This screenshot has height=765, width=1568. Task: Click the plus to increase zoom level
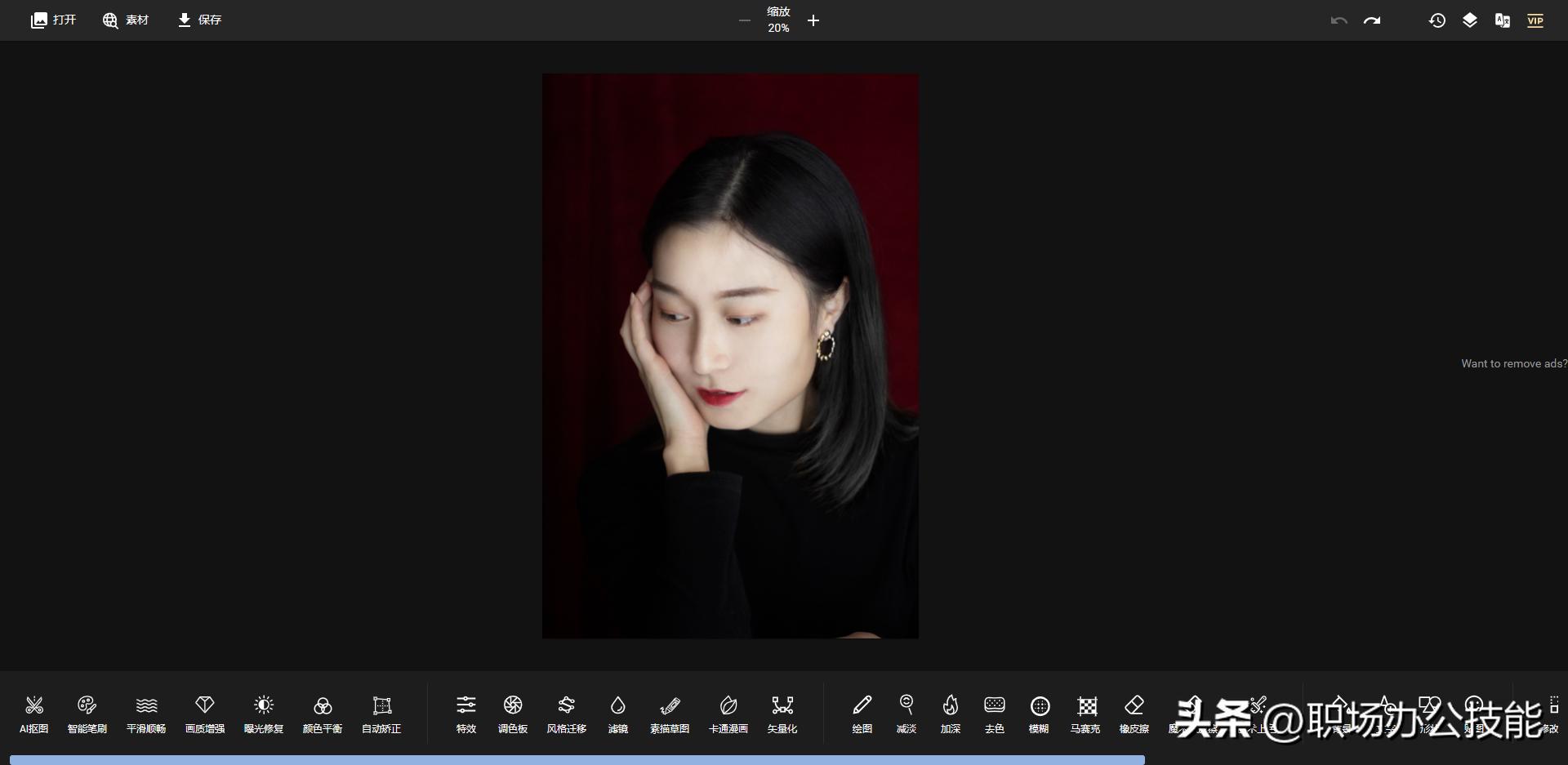click(813, 20)
